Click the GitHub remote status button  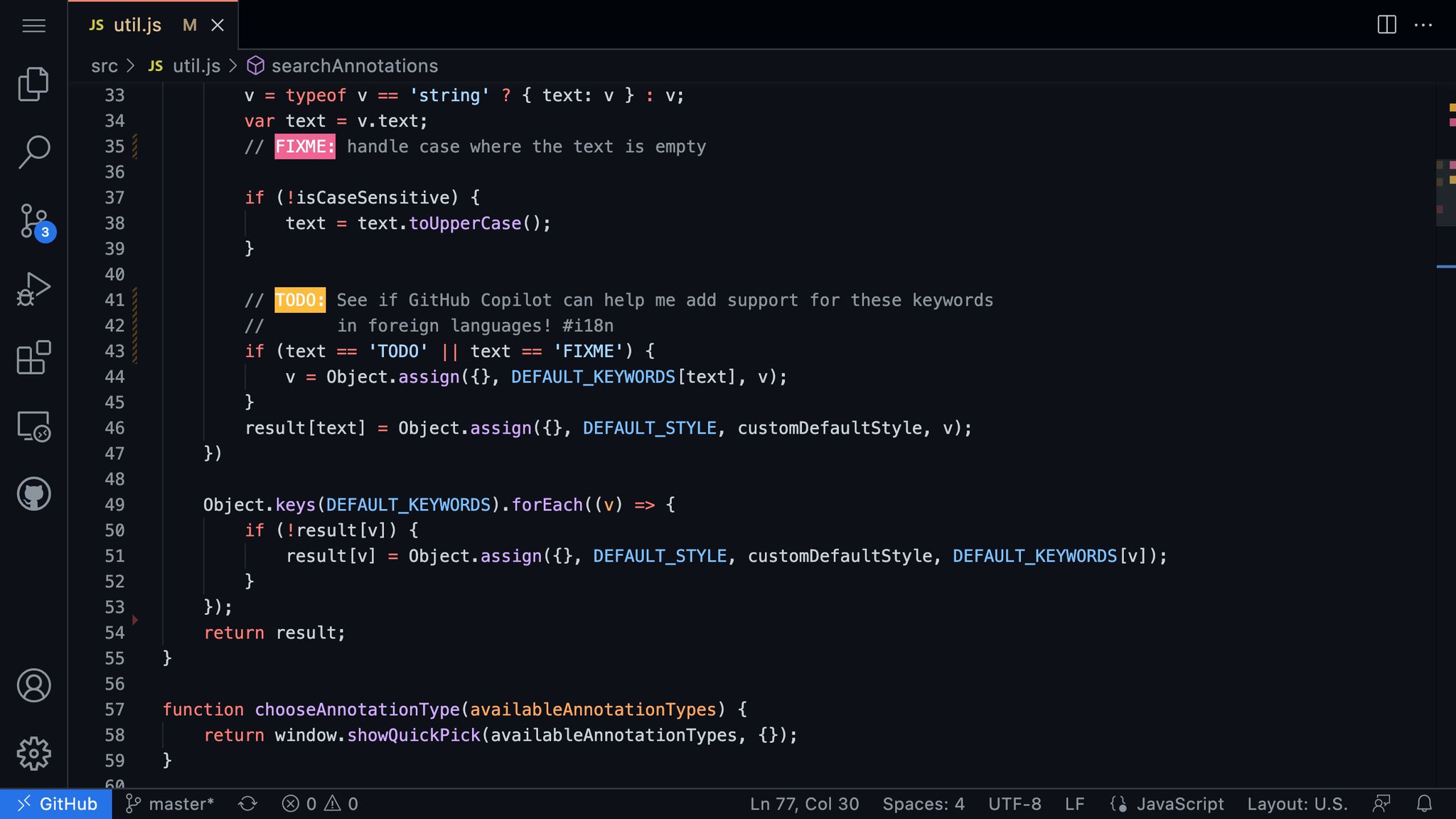[x=56, y=803]
